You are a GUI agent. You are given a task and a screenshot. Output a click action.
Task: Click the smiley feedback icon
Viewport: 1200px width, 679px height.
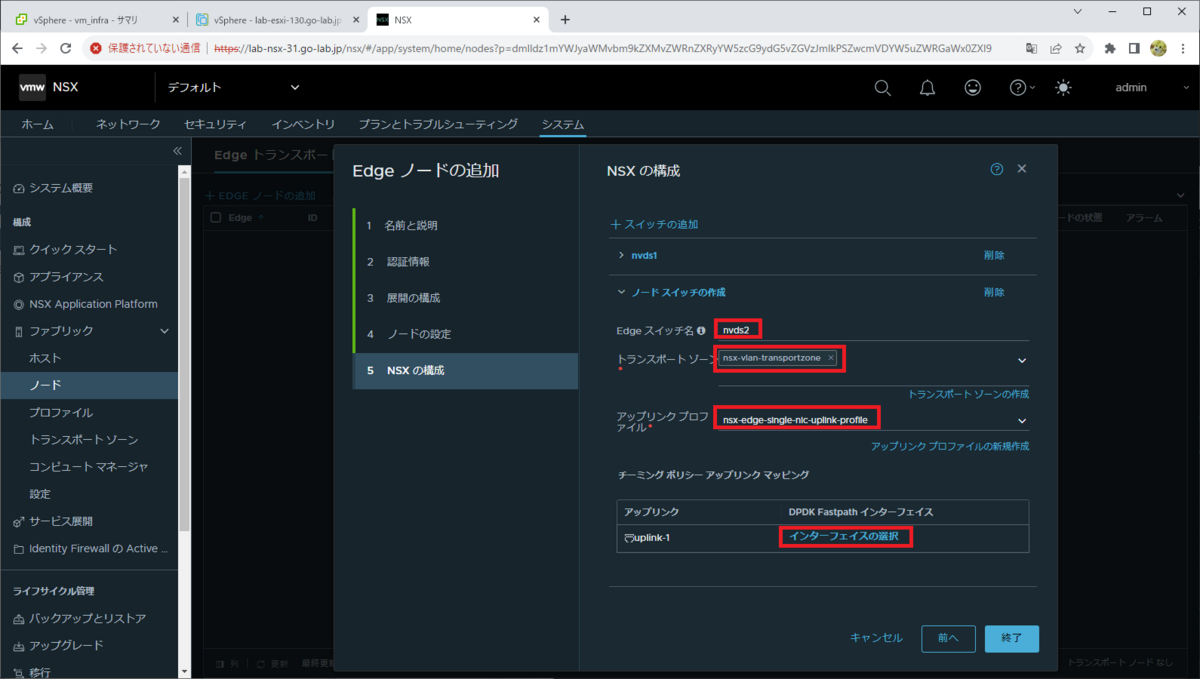coord(972,88)
